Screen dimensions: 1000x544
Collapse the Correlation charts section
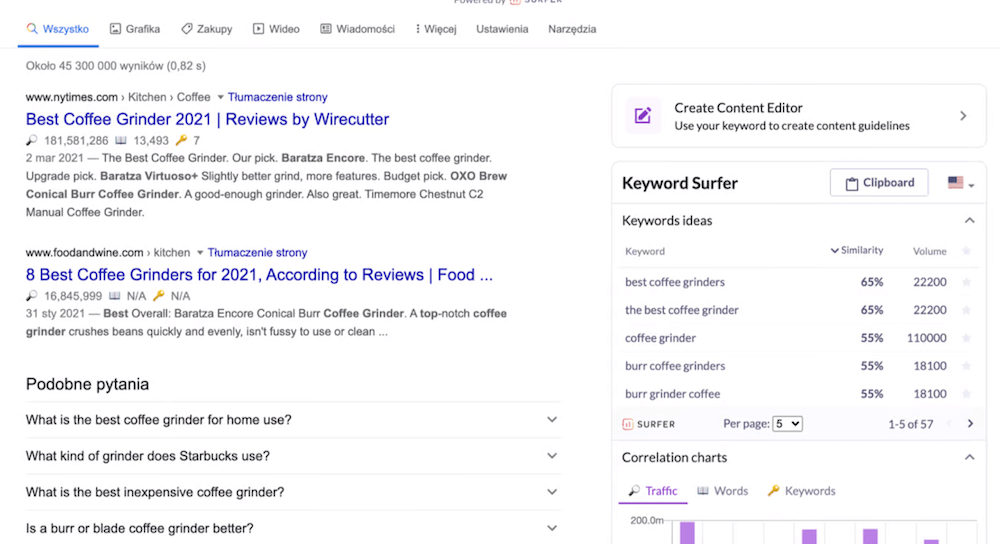click(x=969, y=458)
